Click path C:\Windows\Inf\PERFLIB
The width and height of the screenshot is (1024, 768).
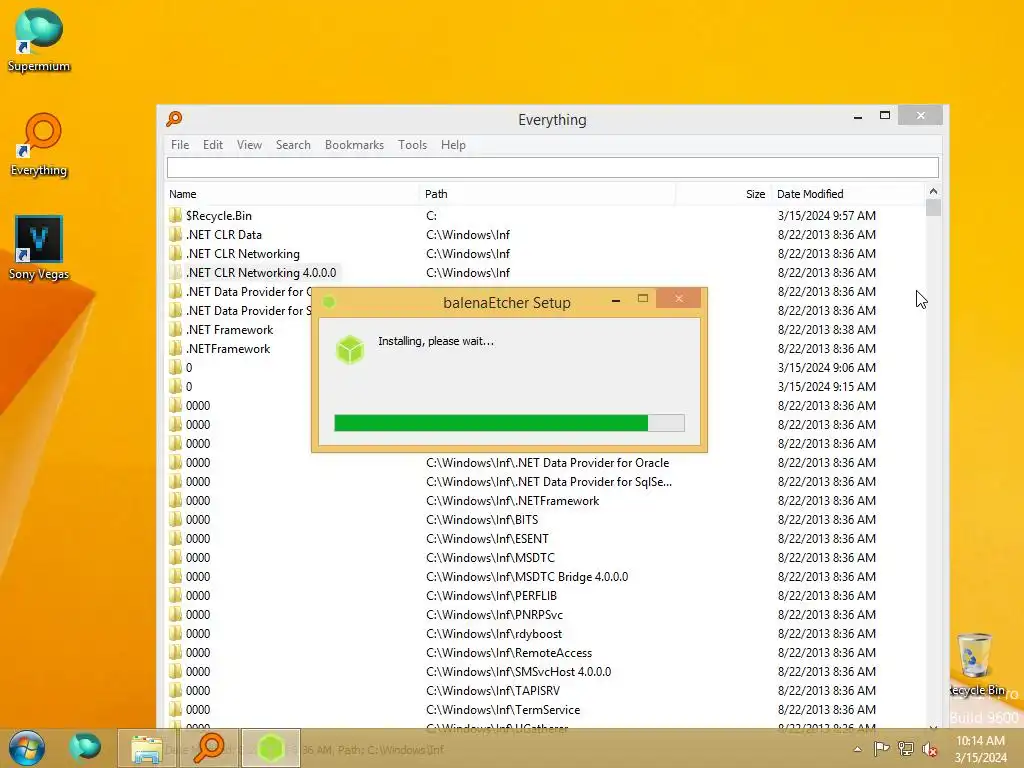point(491,596)
